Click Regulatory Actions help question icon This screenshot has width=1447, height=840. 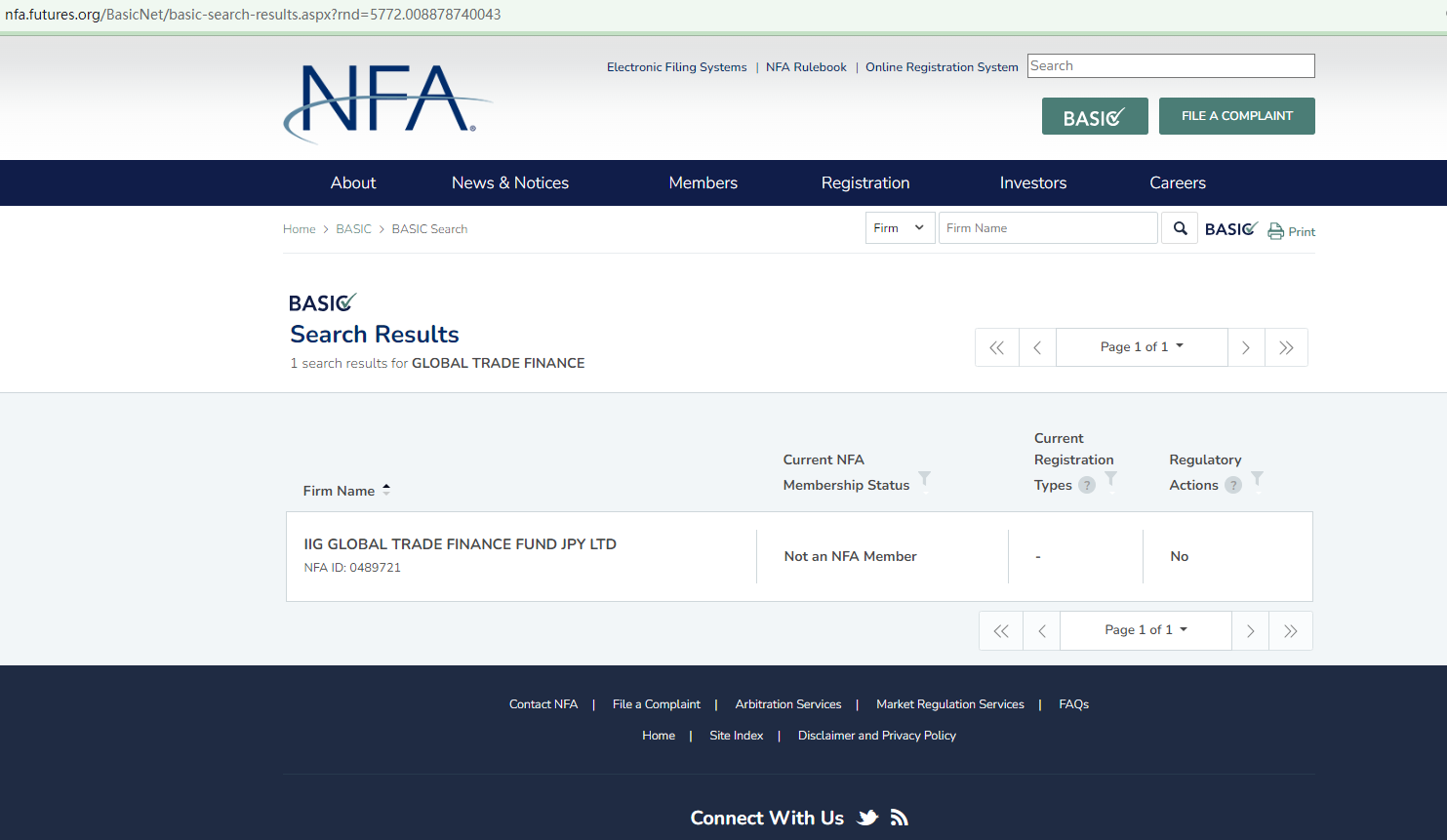point(1233,485)
